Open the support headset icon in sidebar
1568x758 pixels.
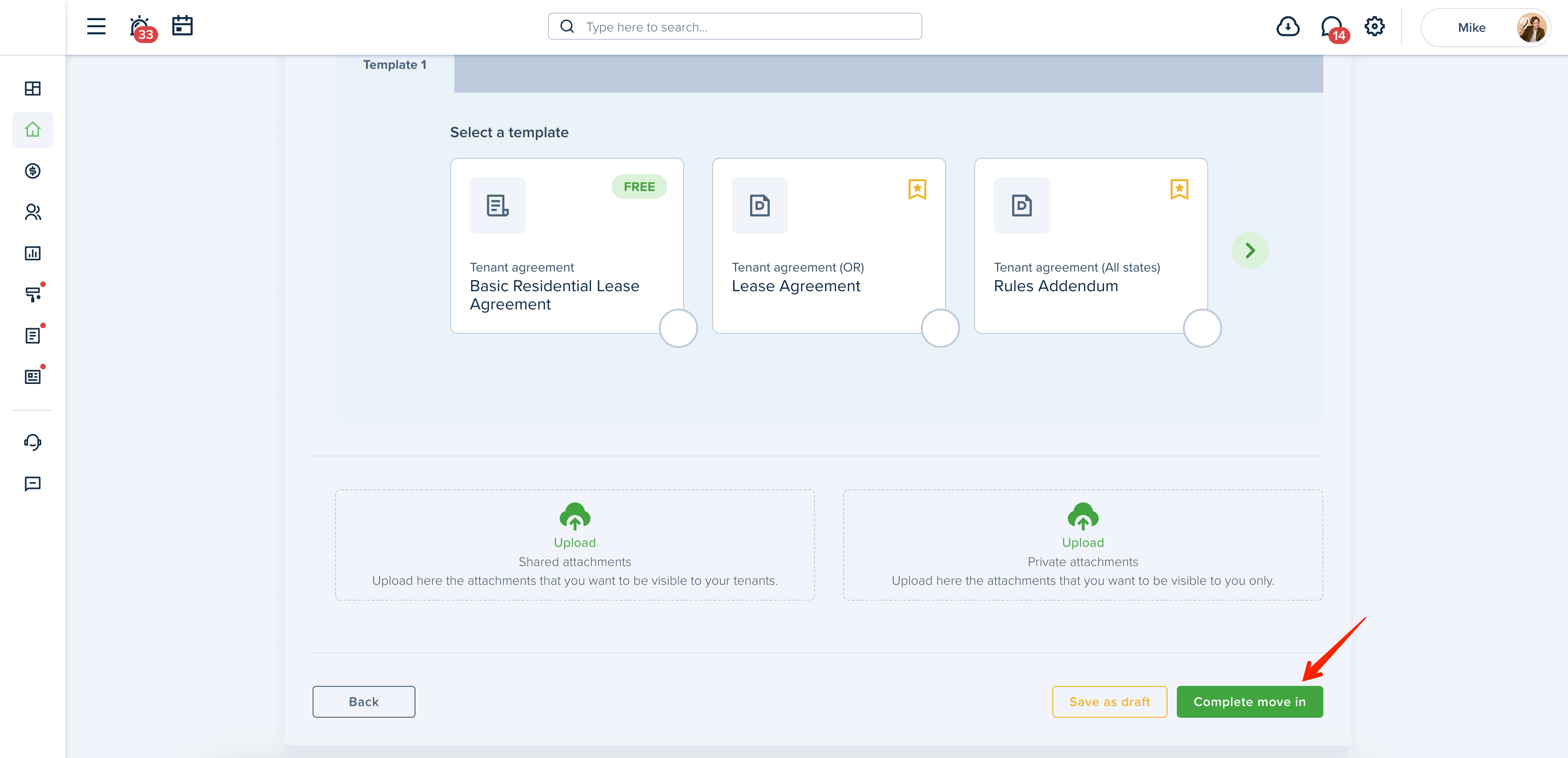[33, 442]
